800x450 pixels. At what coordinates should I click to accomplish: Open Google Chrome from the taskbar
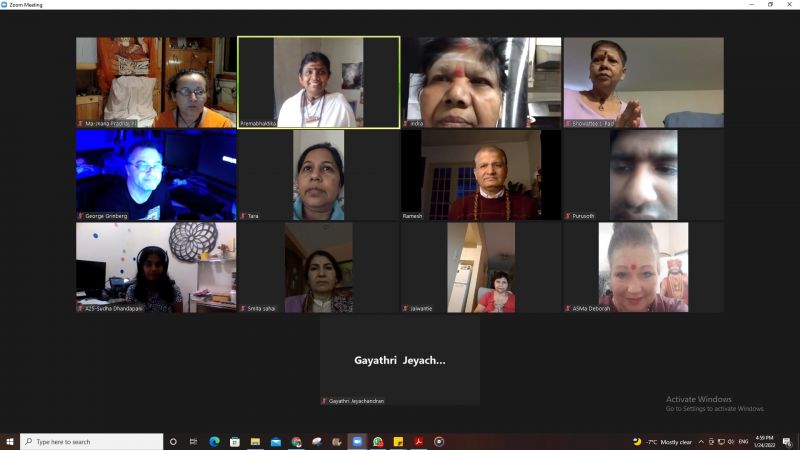296,441
